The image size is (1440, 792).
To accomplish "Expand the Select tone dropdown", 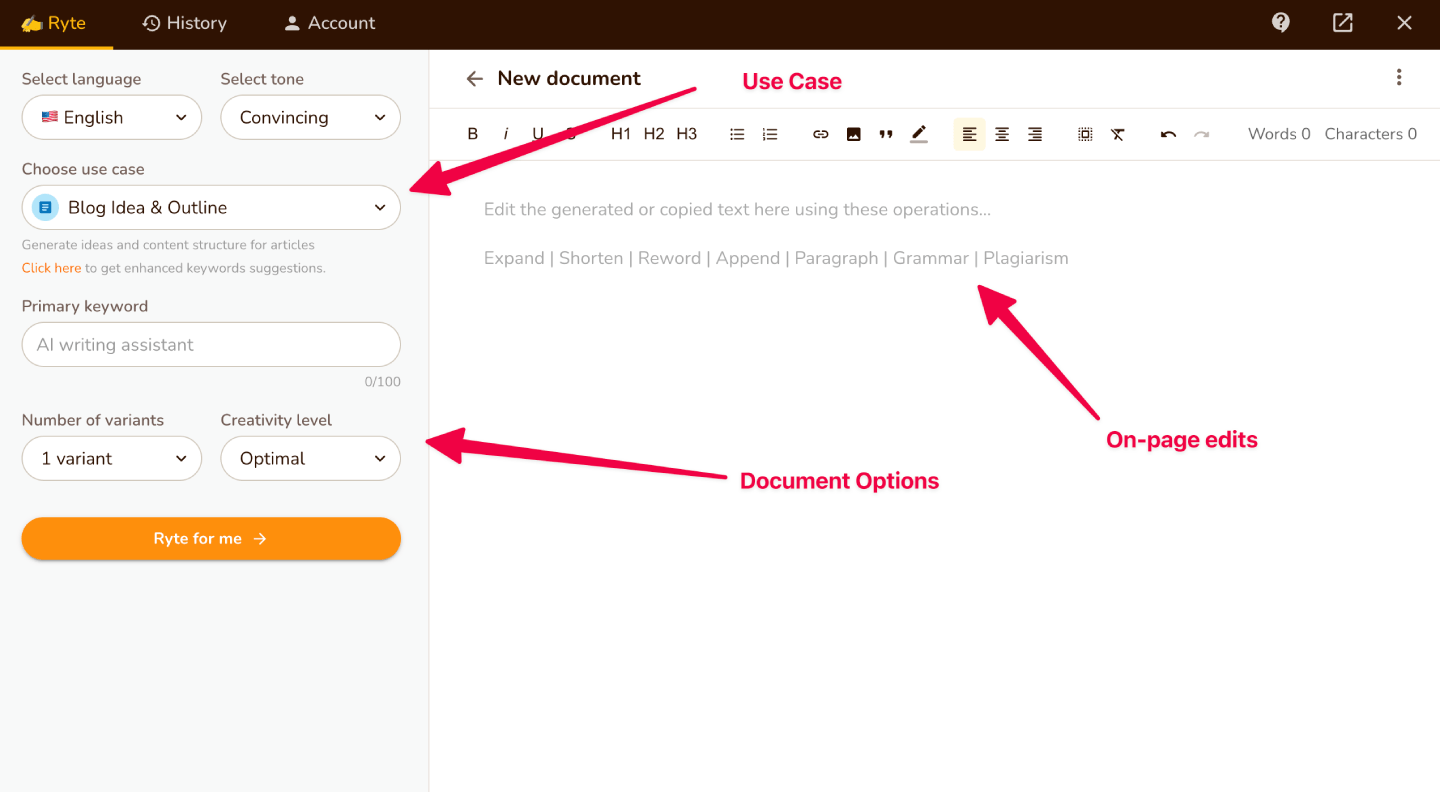I will click(310, 117).
